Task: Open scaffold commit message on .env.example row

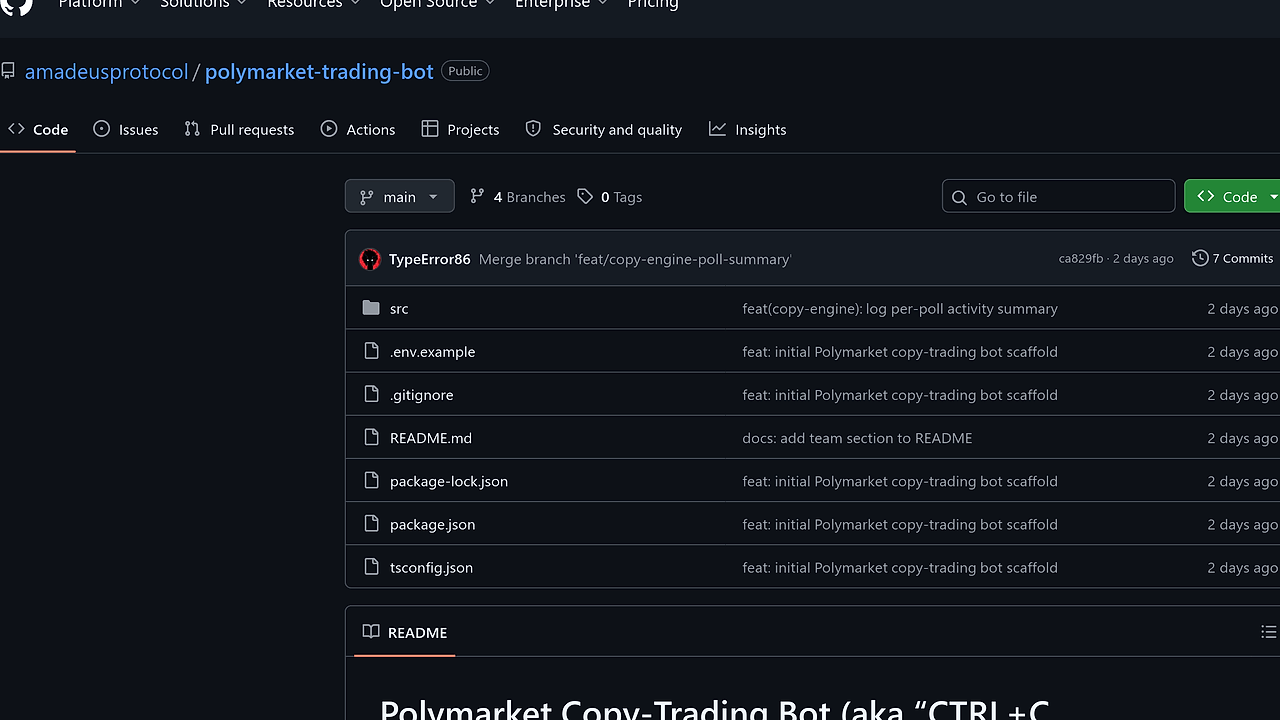Action: click(900, 351)
